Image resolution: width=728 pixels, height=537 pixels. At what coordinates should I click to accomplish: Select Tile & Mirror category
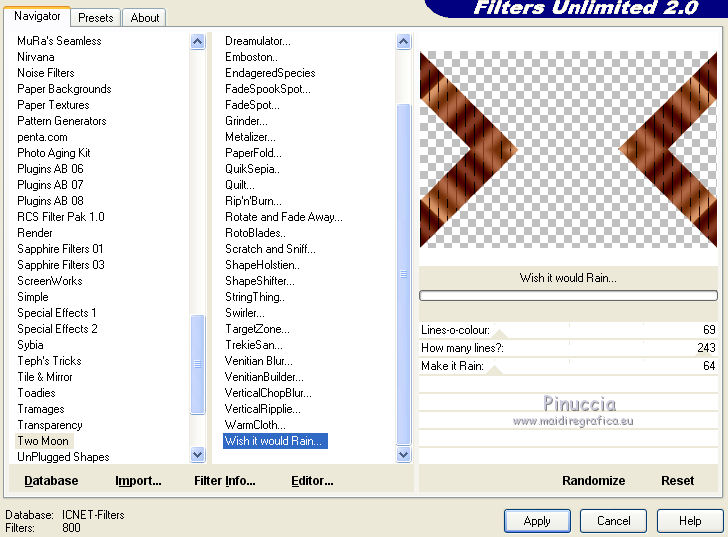(x=45, y=377)
